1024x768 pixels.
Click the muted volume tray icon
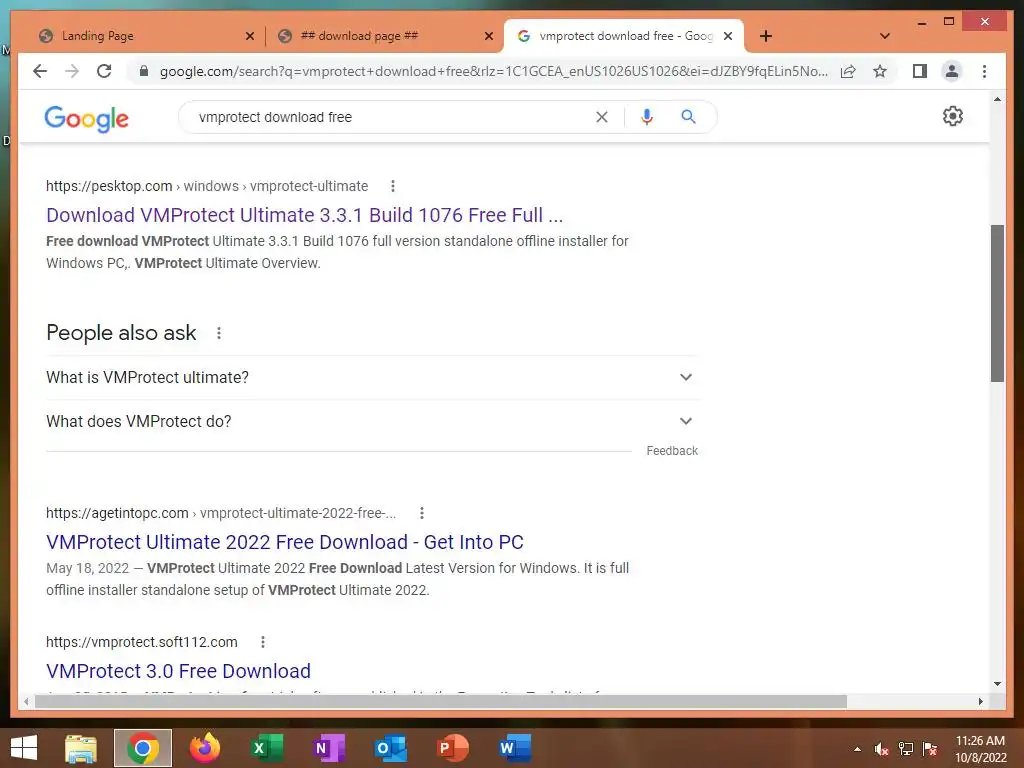[882, 749]
